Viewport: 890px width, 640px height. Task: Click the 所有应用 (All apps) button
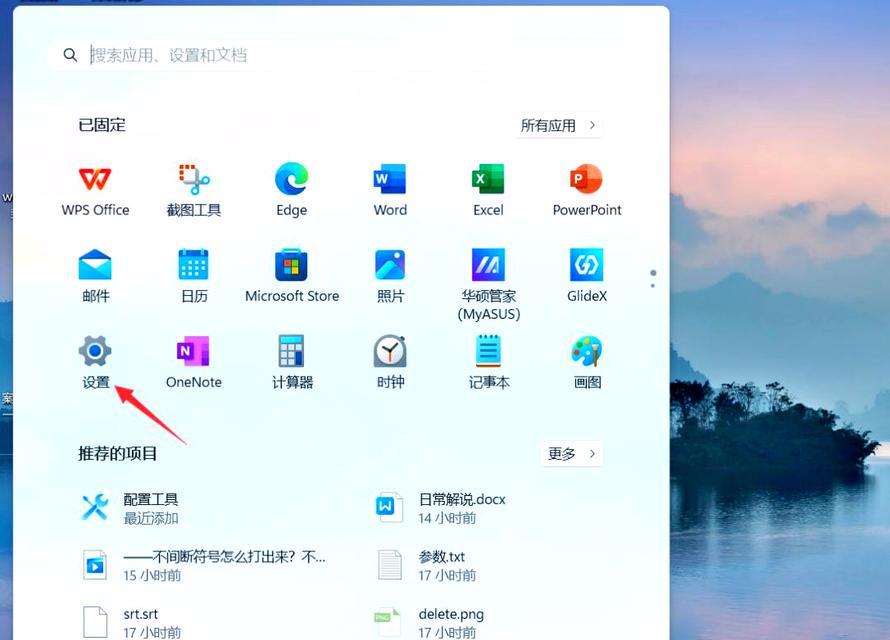(559, 125)
